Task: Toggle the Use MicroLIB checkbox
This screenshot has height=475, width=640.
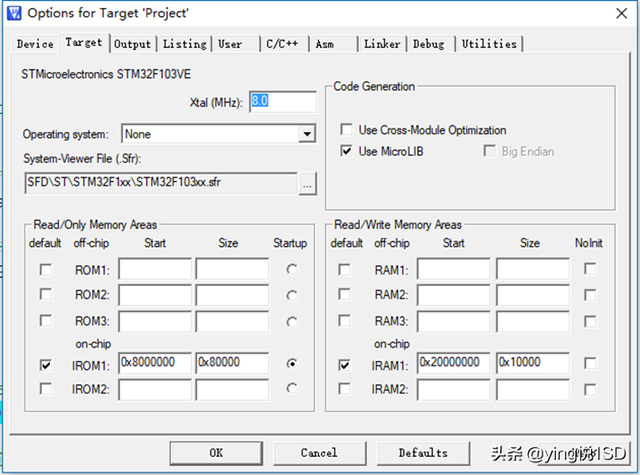Action: (346, 151)
